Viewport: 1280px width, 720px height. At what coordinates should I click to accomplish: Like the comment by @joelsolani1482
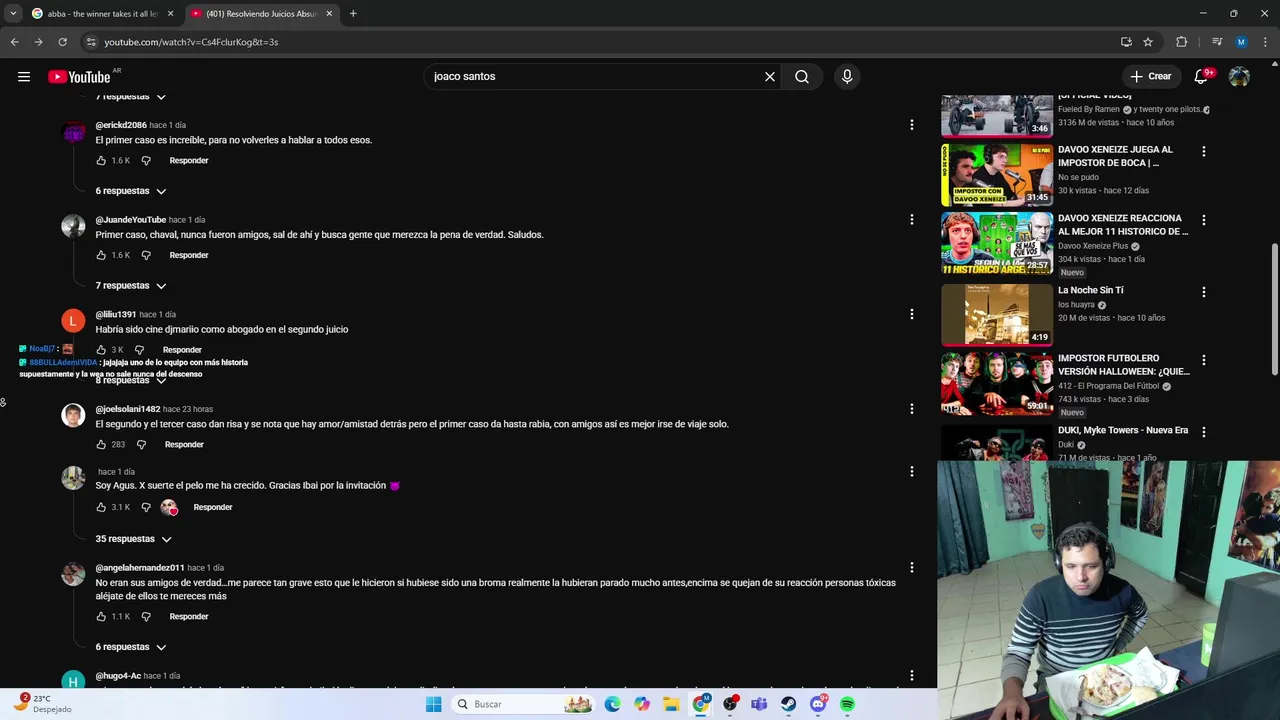coord(101,445)
